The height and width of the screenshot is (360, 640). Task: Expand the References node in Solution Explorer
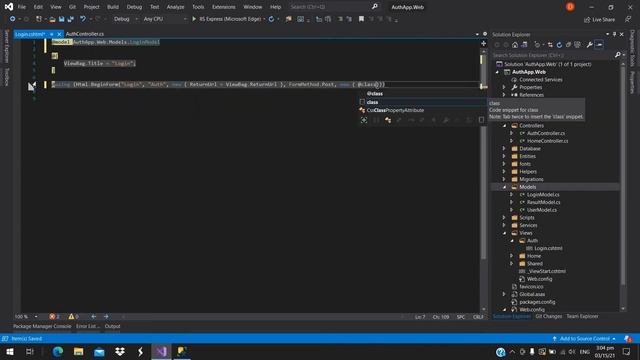coord(504,95)
